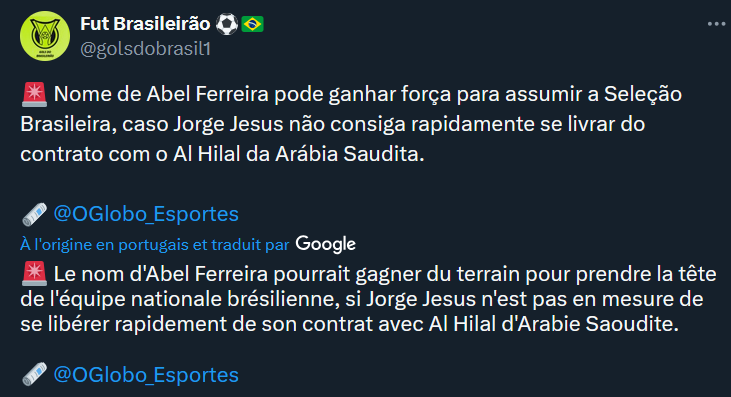Viewport: 731px width, 397px height.
Task: Click "Seleção" in the Portuguese text
Action: click(643, 95)
